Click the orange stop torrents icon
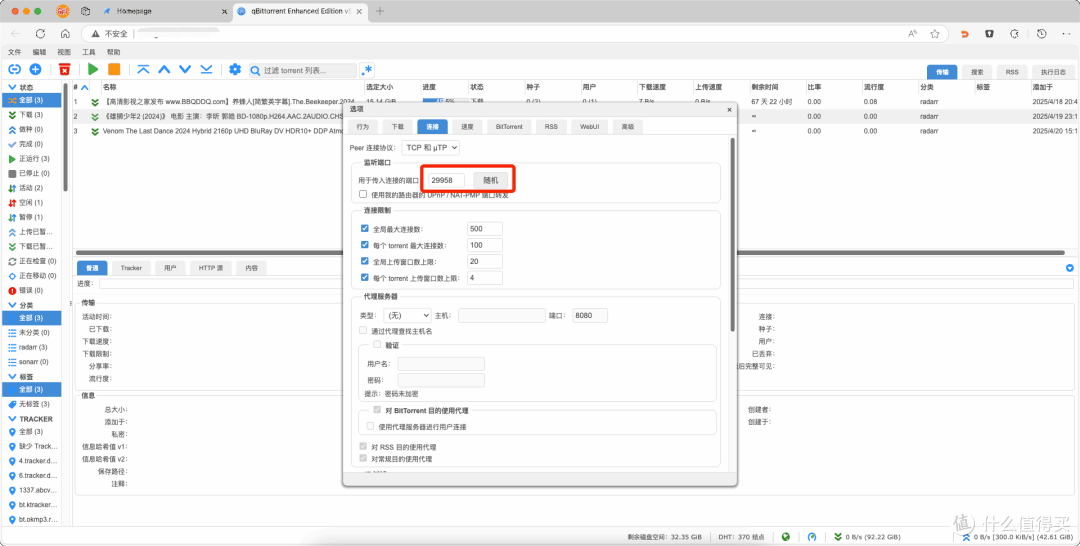1080x546 pixels. coord(114,70)
